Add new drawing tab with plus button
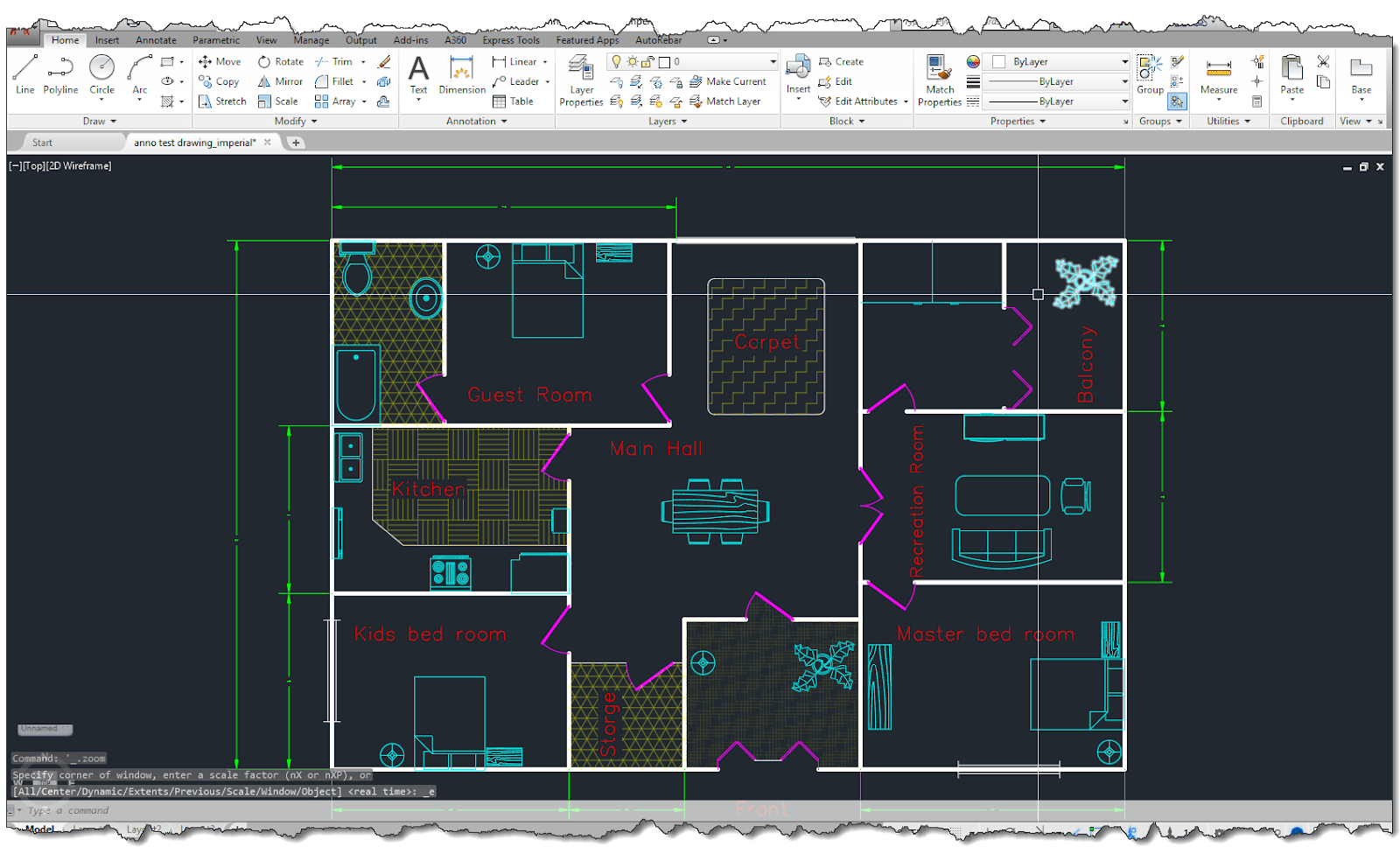This screenshot has height=847, width=1400. (x=296, y=143)
